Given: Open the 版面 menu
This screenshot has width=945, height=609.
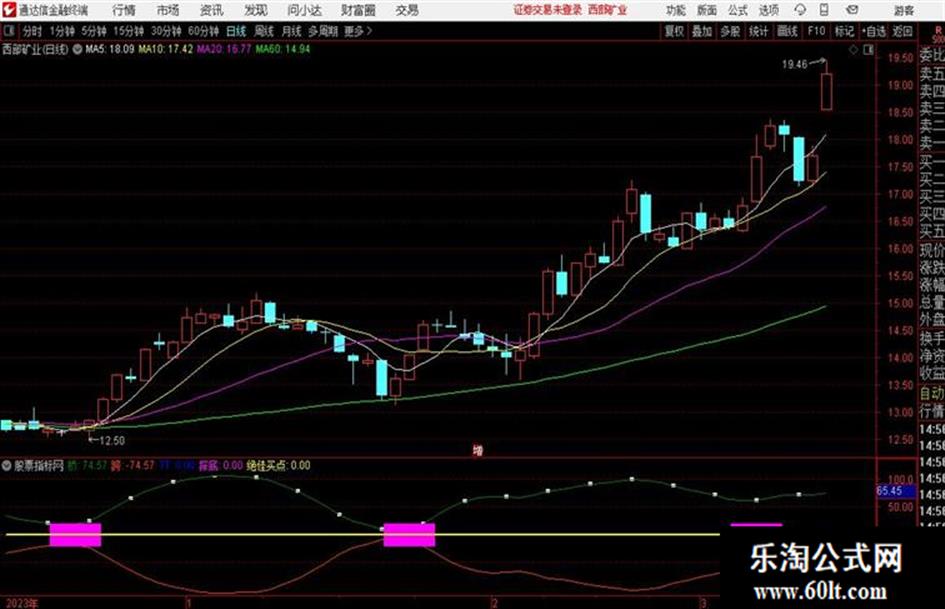Looking at the screenshot, I should click(707, 10).
